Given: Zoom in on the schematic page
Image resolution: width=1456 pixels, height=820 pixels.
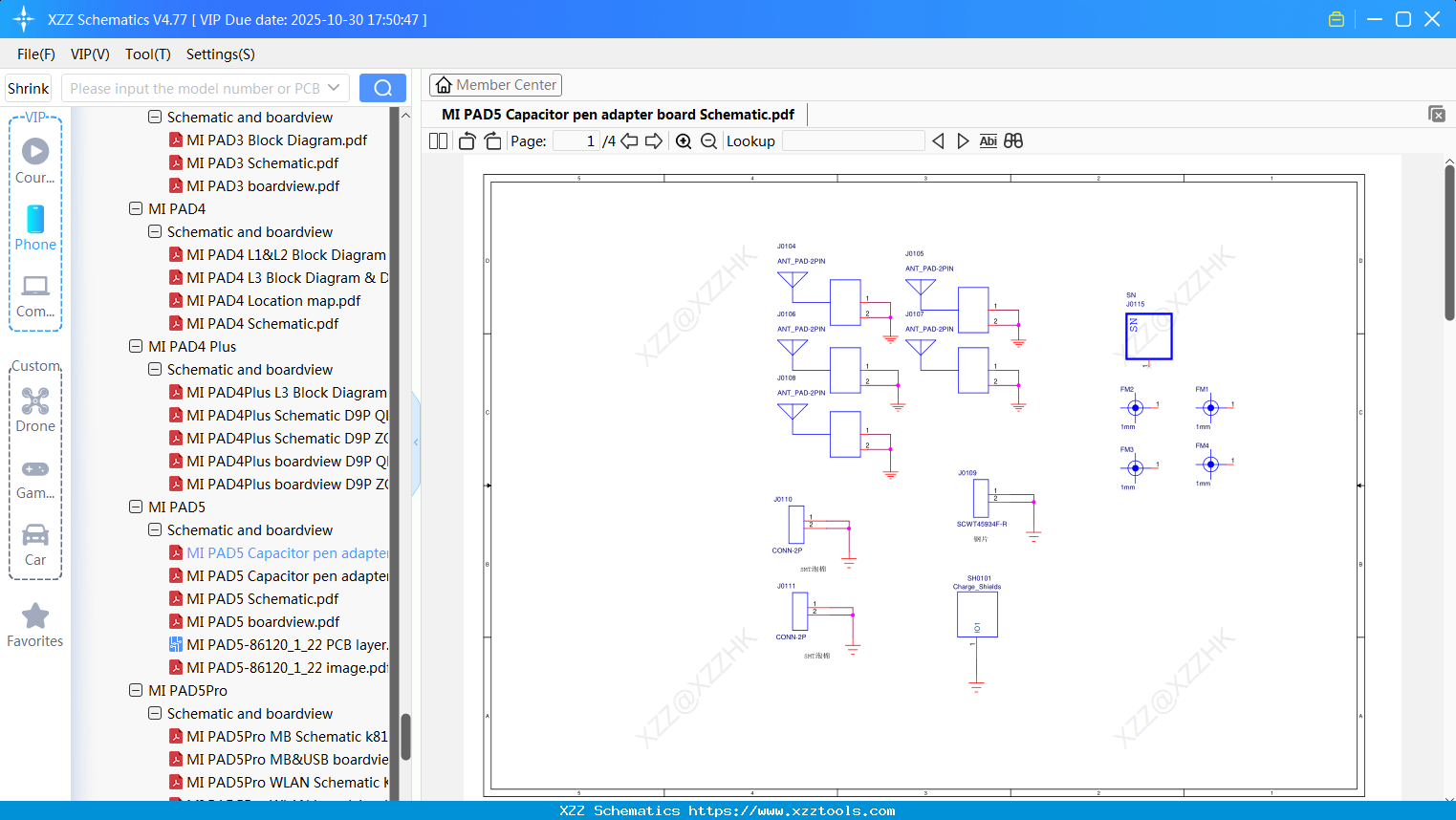Looking at the screenshot, I should click(684, 140).
